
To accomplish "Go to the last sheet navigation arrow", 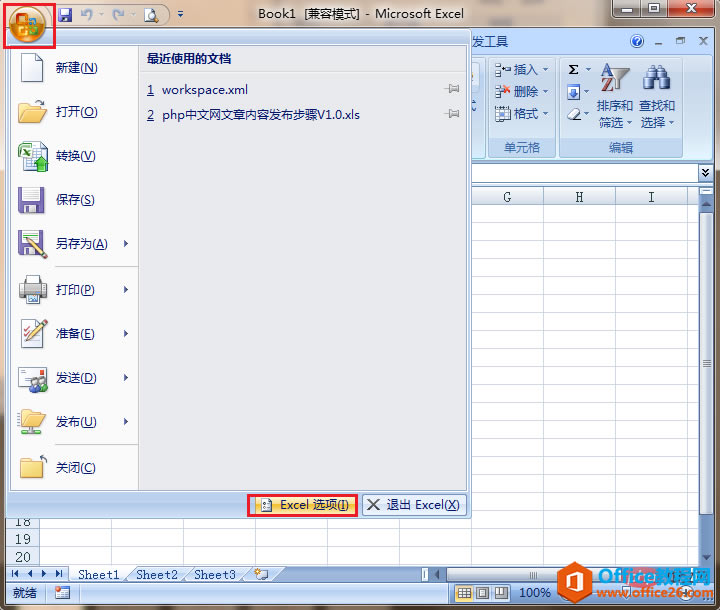I will (59, 574).
